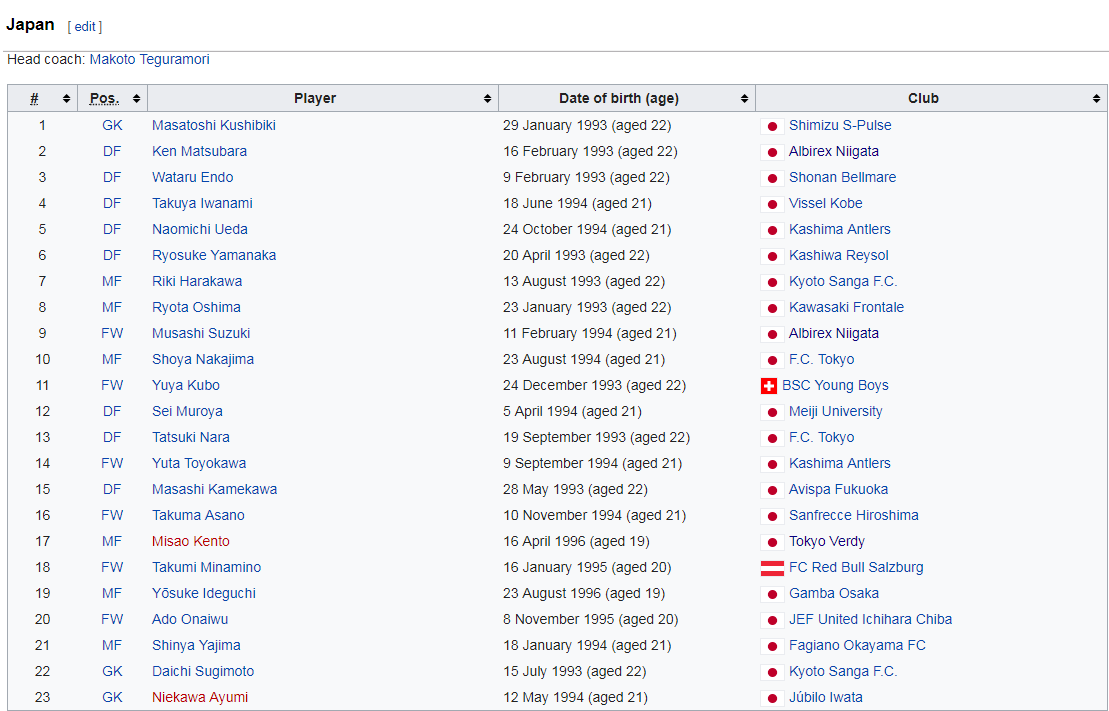This screenshot has height=711, width=1109.
Task: Open Shimizu S-Pulse club link
Action: [840, 125]
